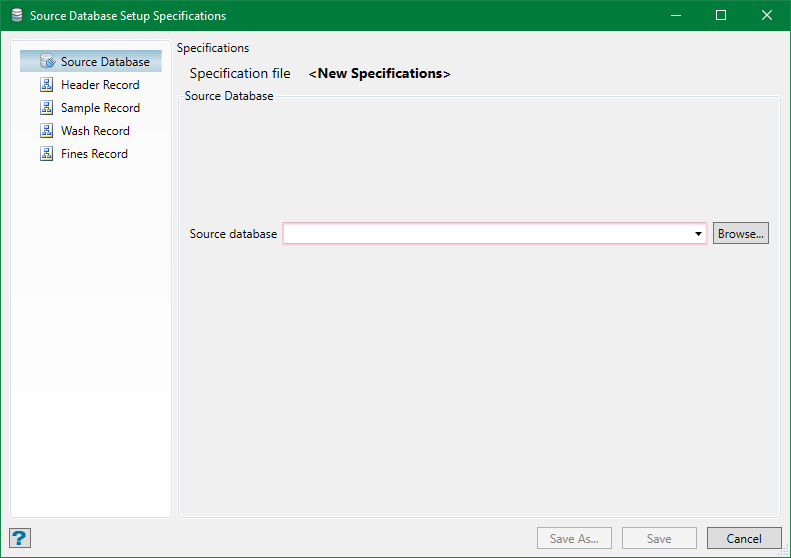Open the Wash Record page
Viewport: 791px width, 558px height.
95,131
